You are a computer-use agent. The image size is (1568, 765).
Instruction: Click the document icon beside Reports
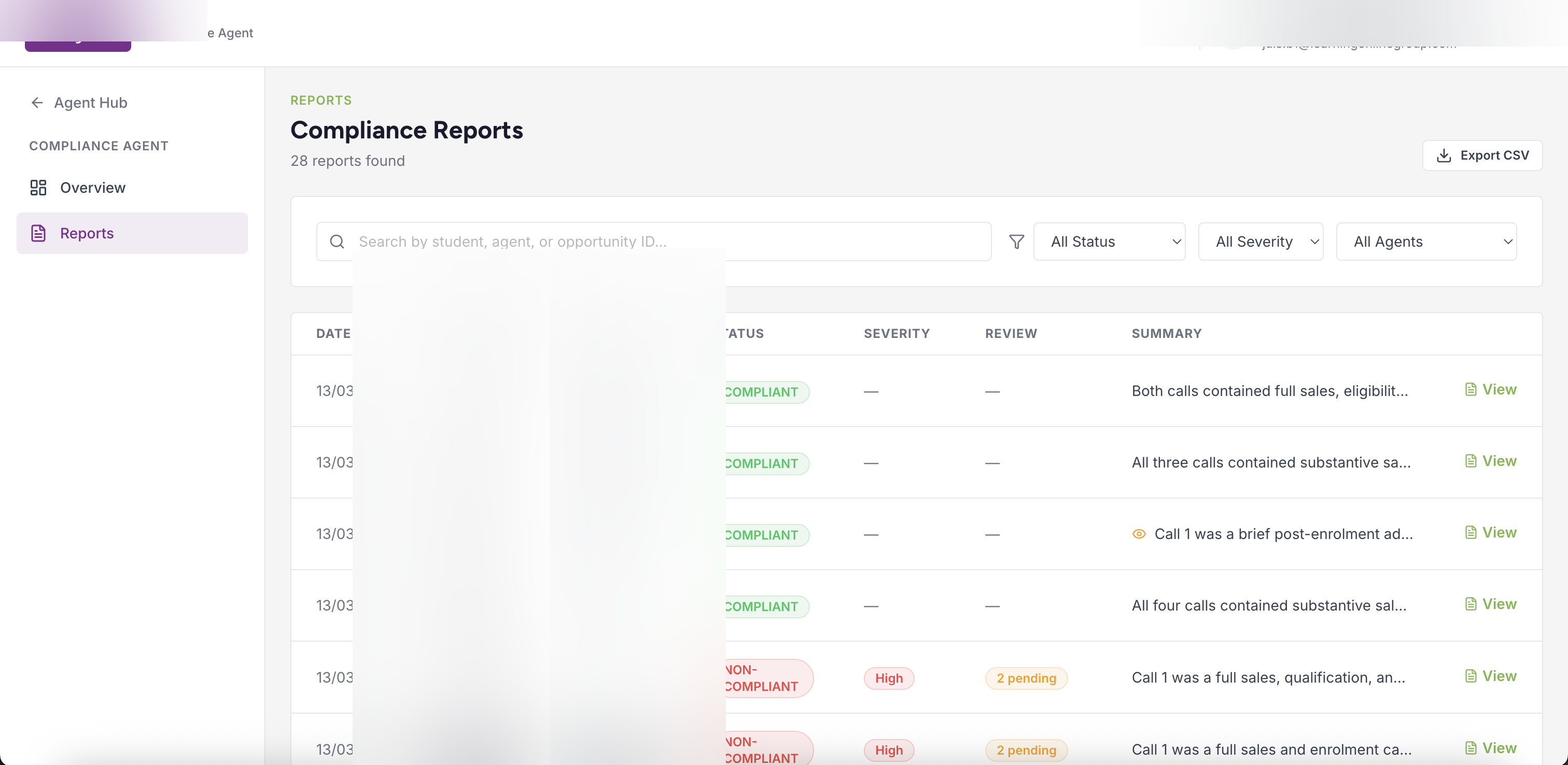click(x=38, y=233)
